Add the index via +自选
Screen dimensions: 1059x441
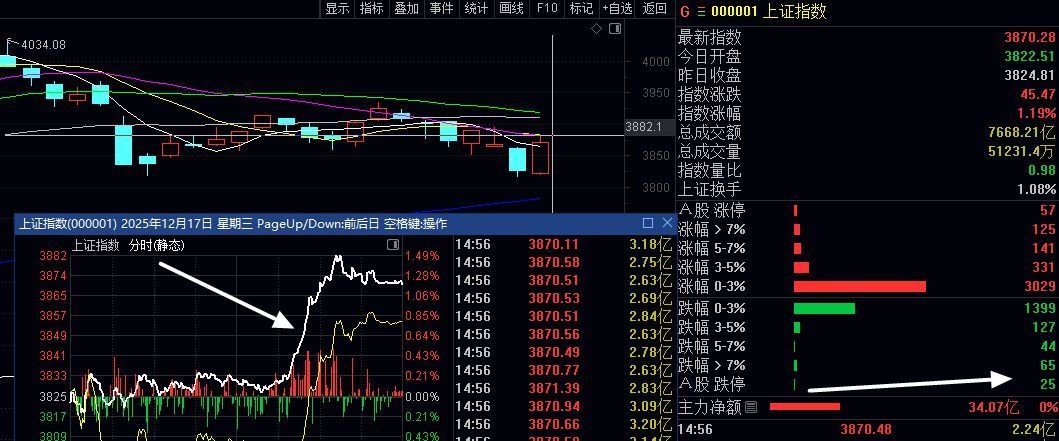pos(617,9)
